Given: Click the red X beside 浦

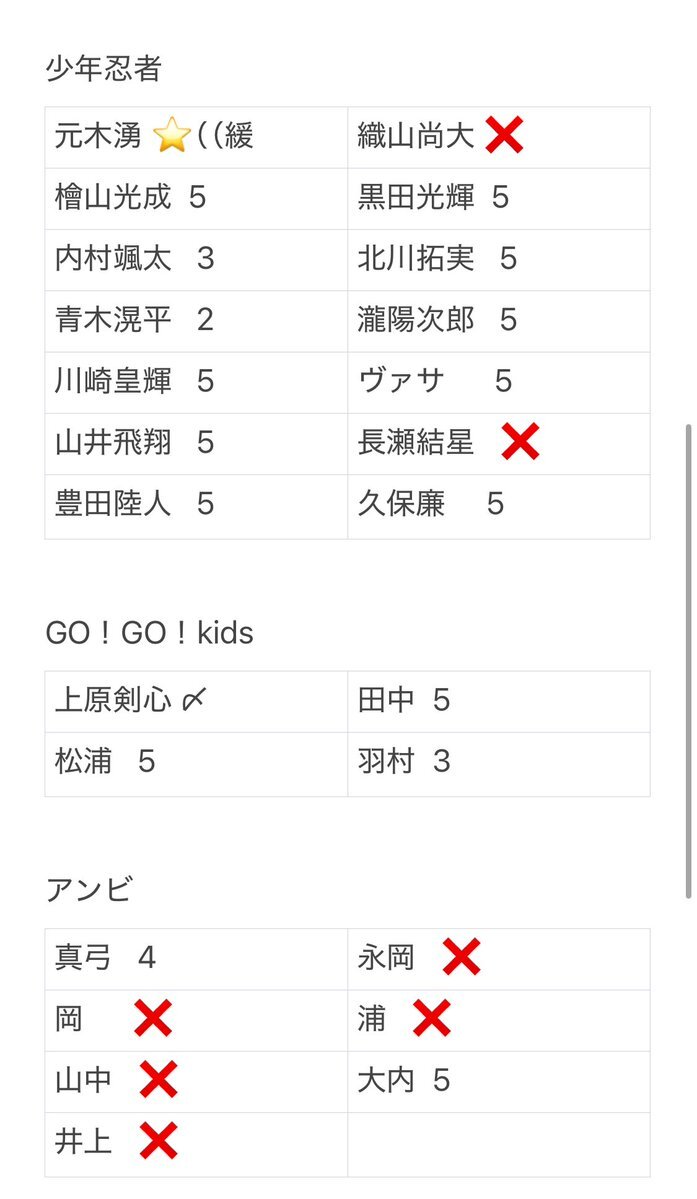Looking at the screenshot, I should click(x=432, y=1019).
